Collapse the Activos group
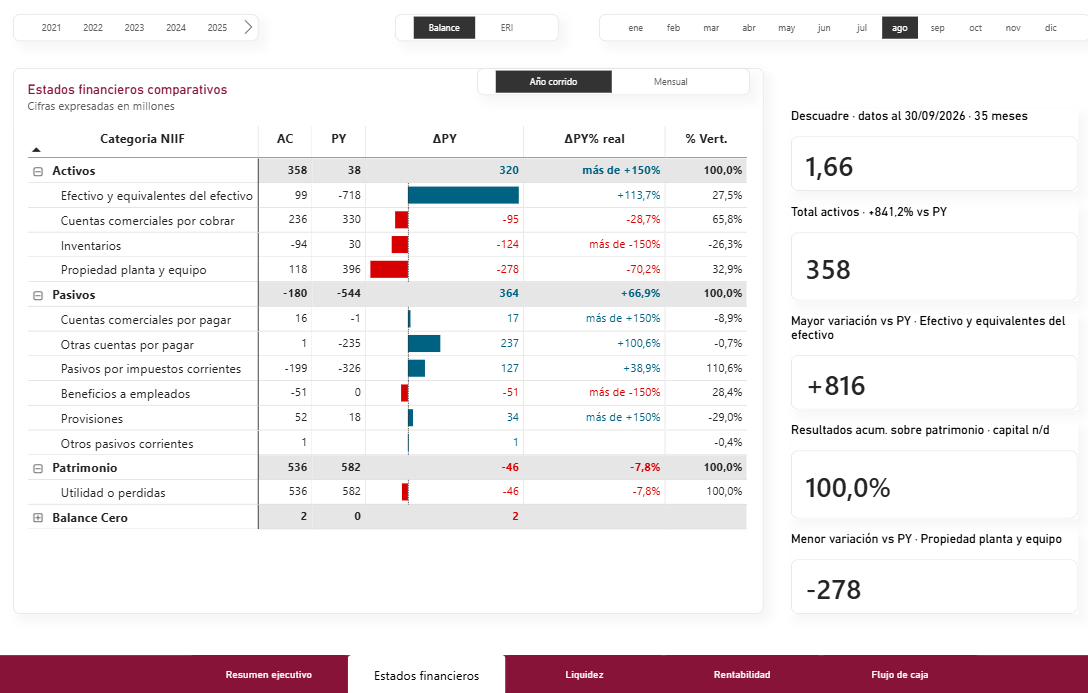The height and width of the screenshot is (693, 1088). click(x=38, y=171)
